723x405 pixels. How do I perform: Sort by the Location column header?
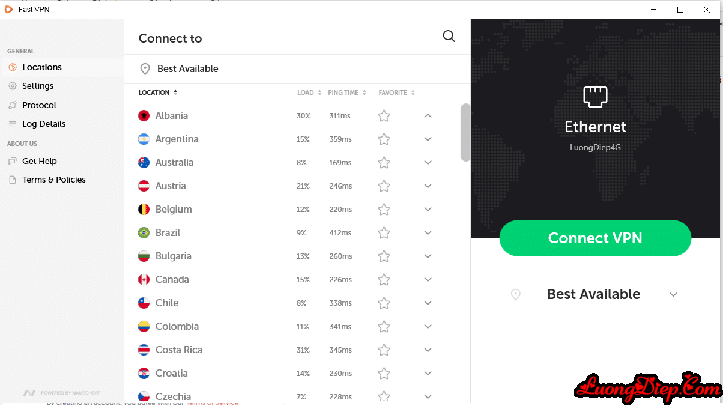click(156, 92)
